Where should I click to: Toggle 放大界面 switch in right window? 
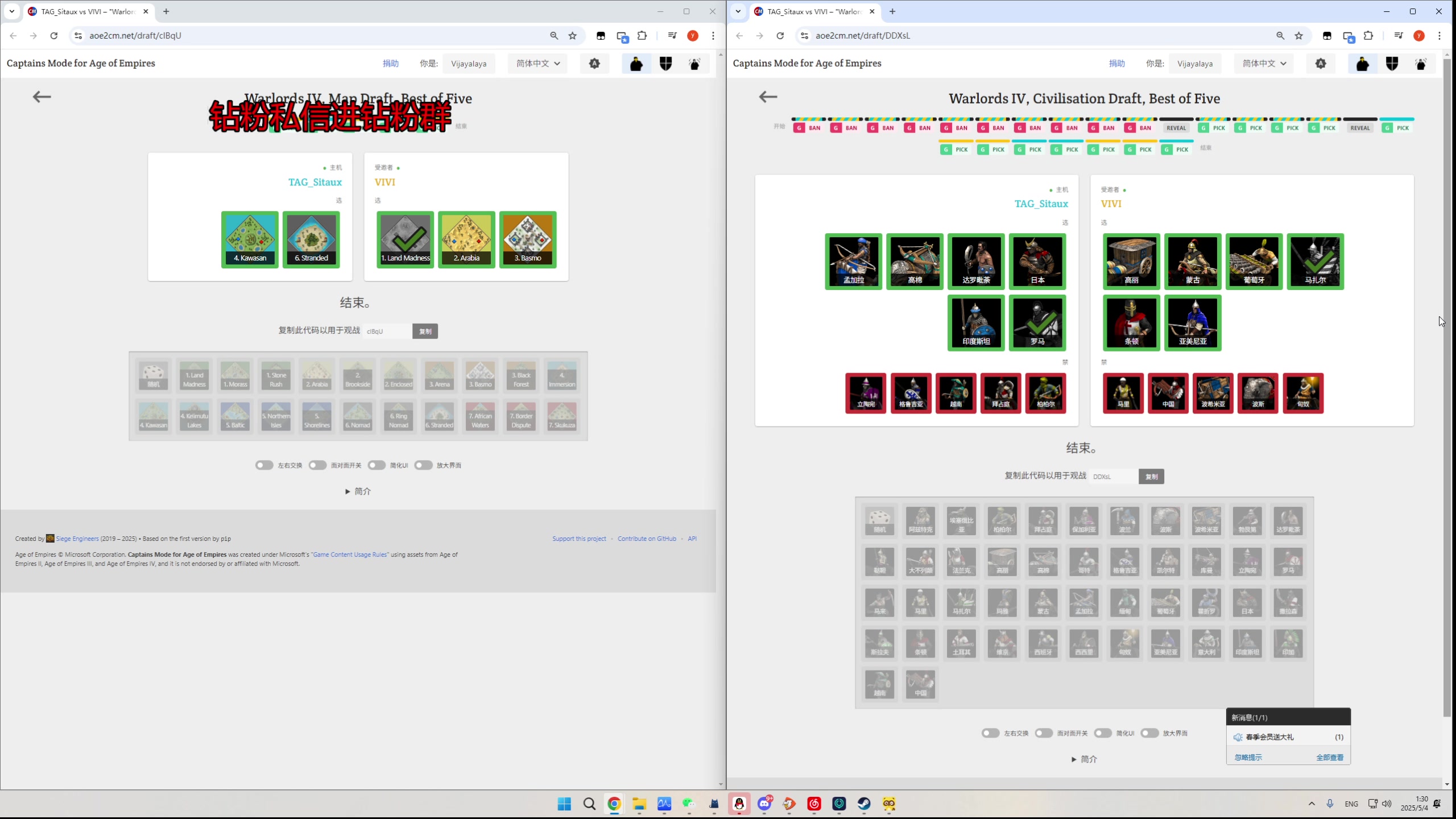pyautogui.click(x=1149, y=733)
